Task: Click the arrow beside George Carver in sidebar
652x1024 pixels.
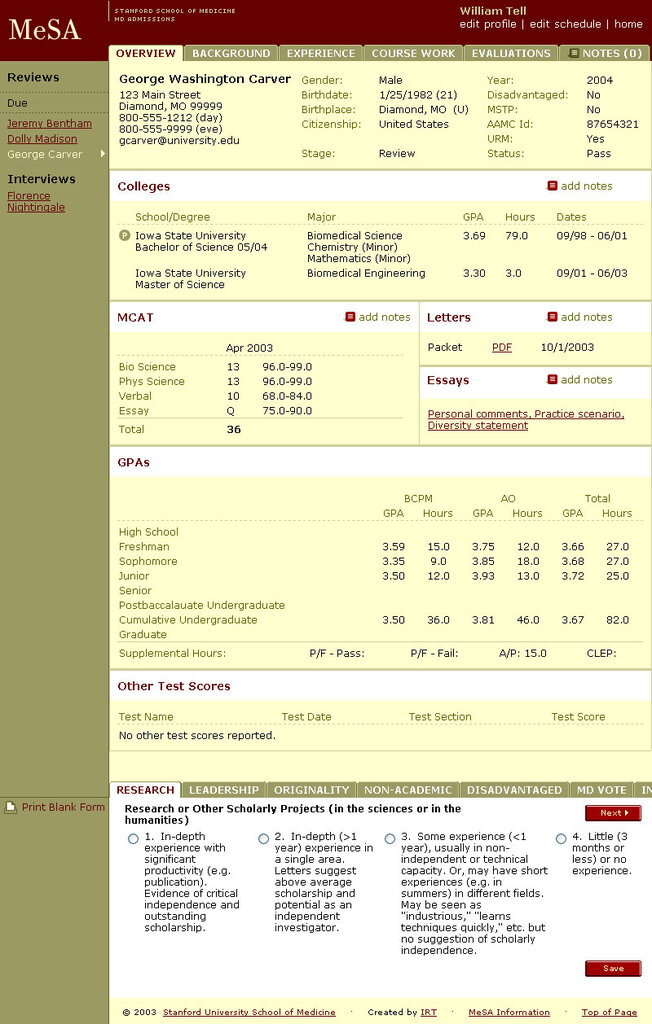Action: point(102,155)
